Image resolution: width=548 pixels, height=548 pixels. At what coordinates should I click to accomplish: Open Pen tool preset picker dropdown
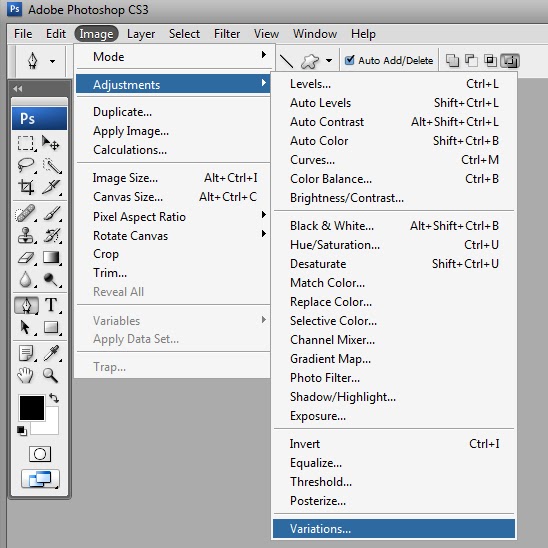click(52, 61)
